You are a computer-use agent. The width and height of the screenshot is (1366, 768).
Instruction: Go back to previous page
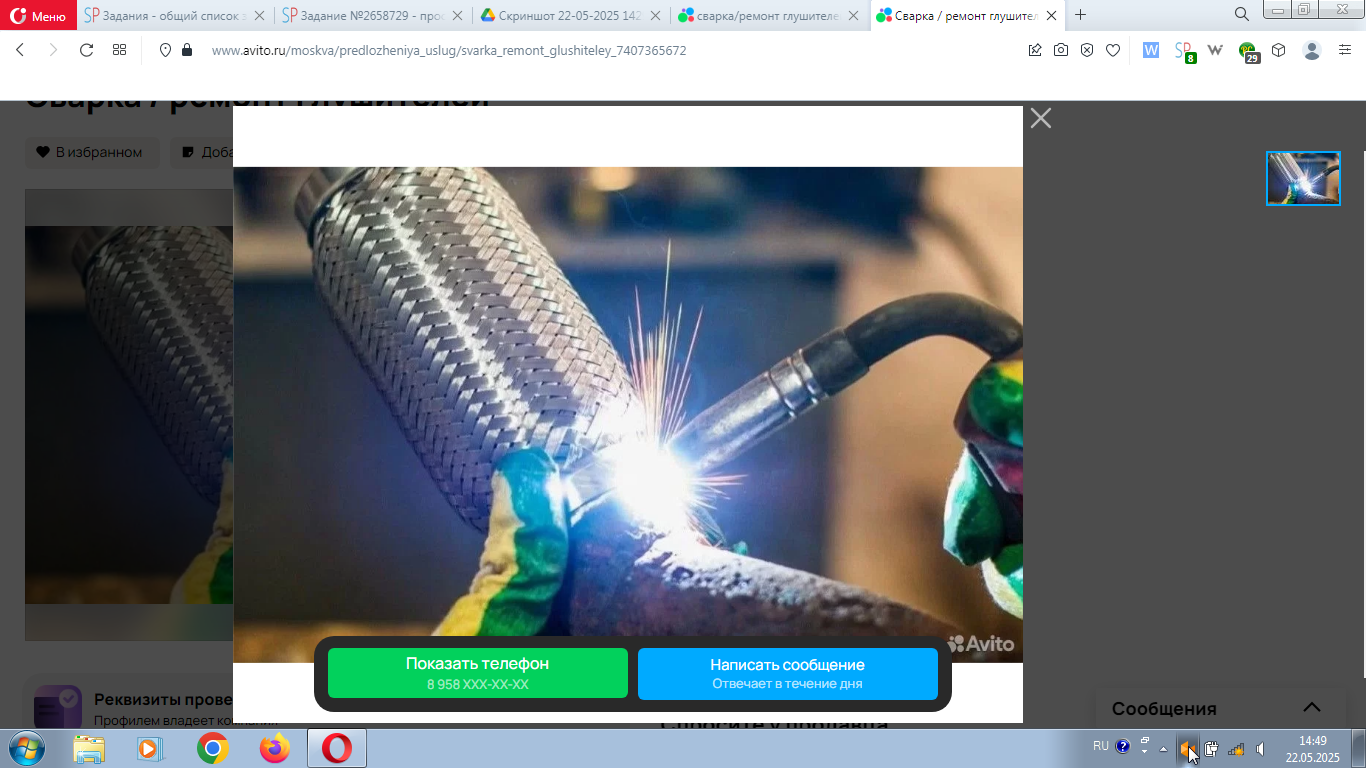click(x=21, y=50)
